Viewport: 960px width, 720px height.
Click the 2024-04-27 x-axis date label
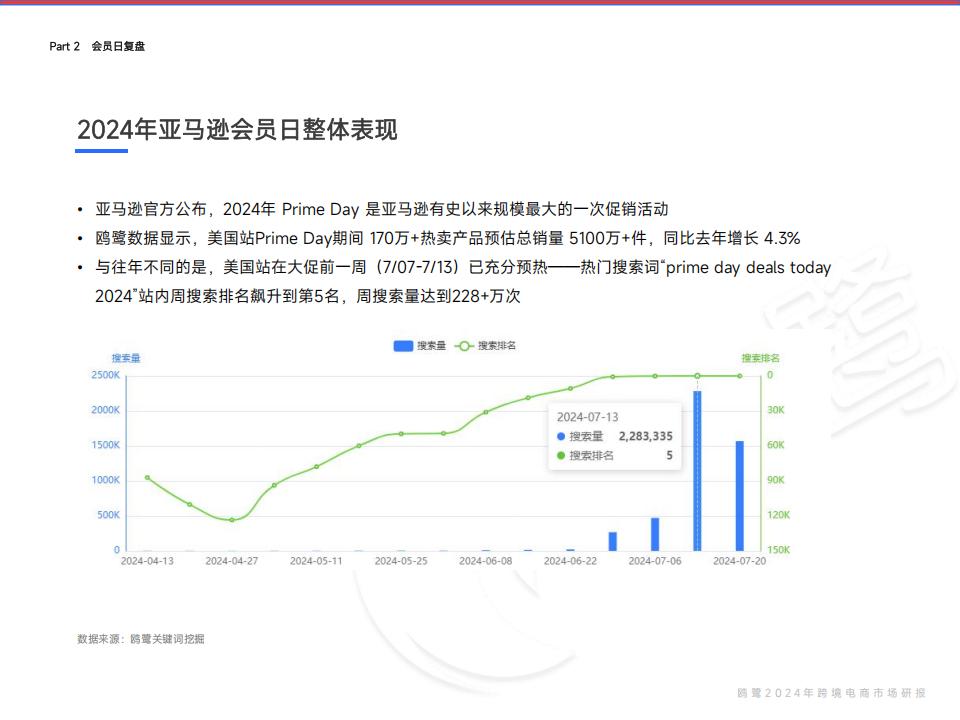pyautogui.click(x=232, y=561)
